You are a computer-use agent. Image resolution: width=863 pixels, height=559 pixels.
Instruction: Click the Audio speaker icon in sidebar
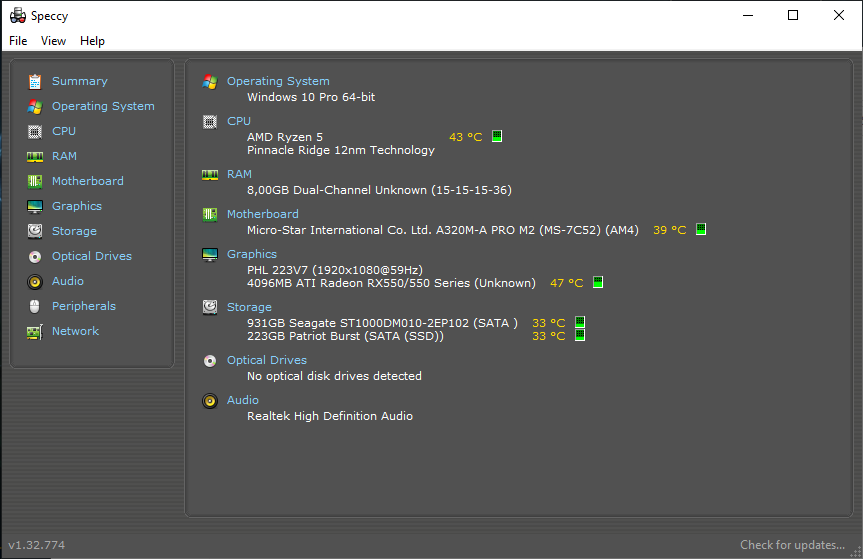(x=35, y=282)
